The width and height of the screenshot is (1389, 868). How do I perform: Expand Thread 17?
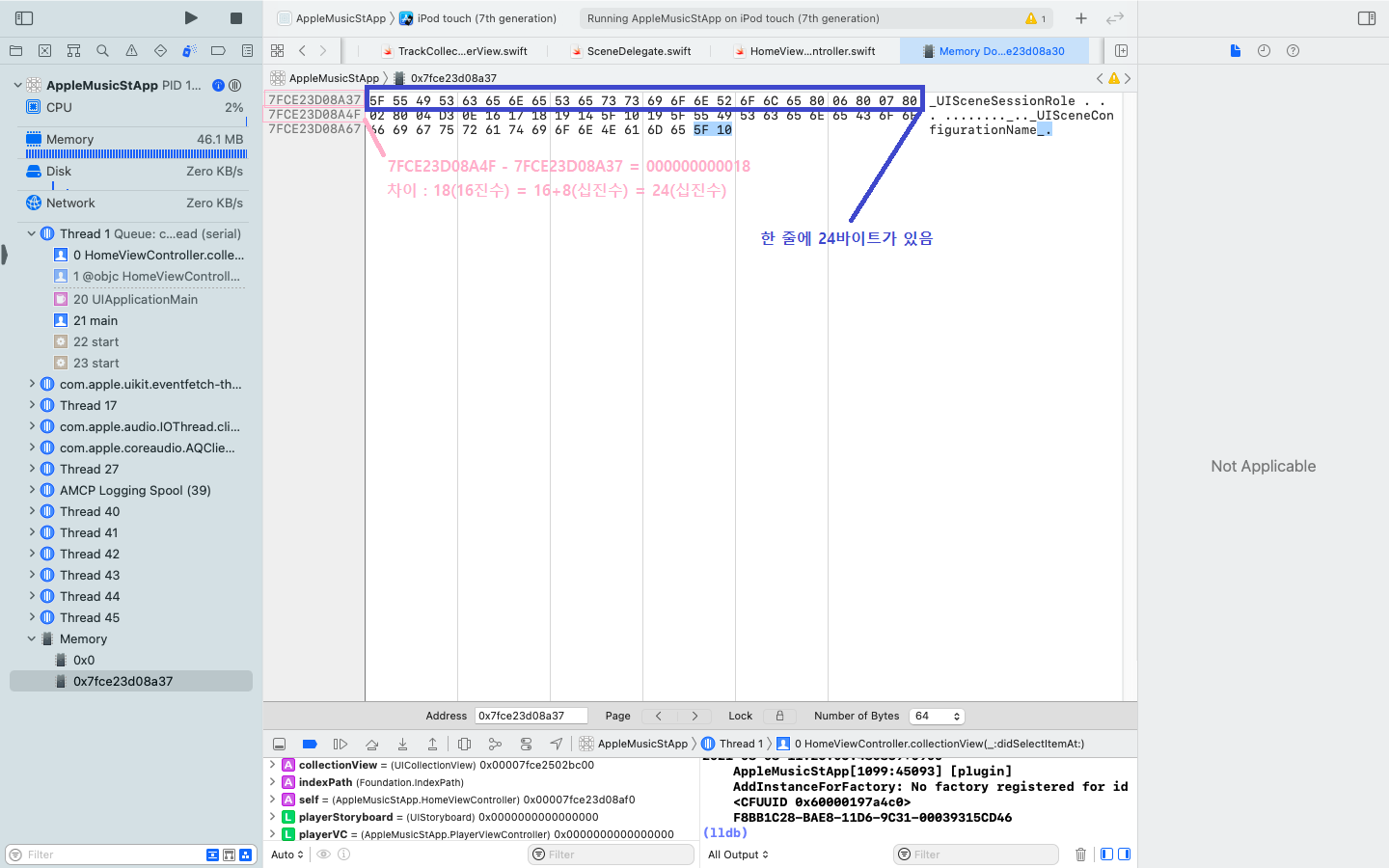pos(31,405)
